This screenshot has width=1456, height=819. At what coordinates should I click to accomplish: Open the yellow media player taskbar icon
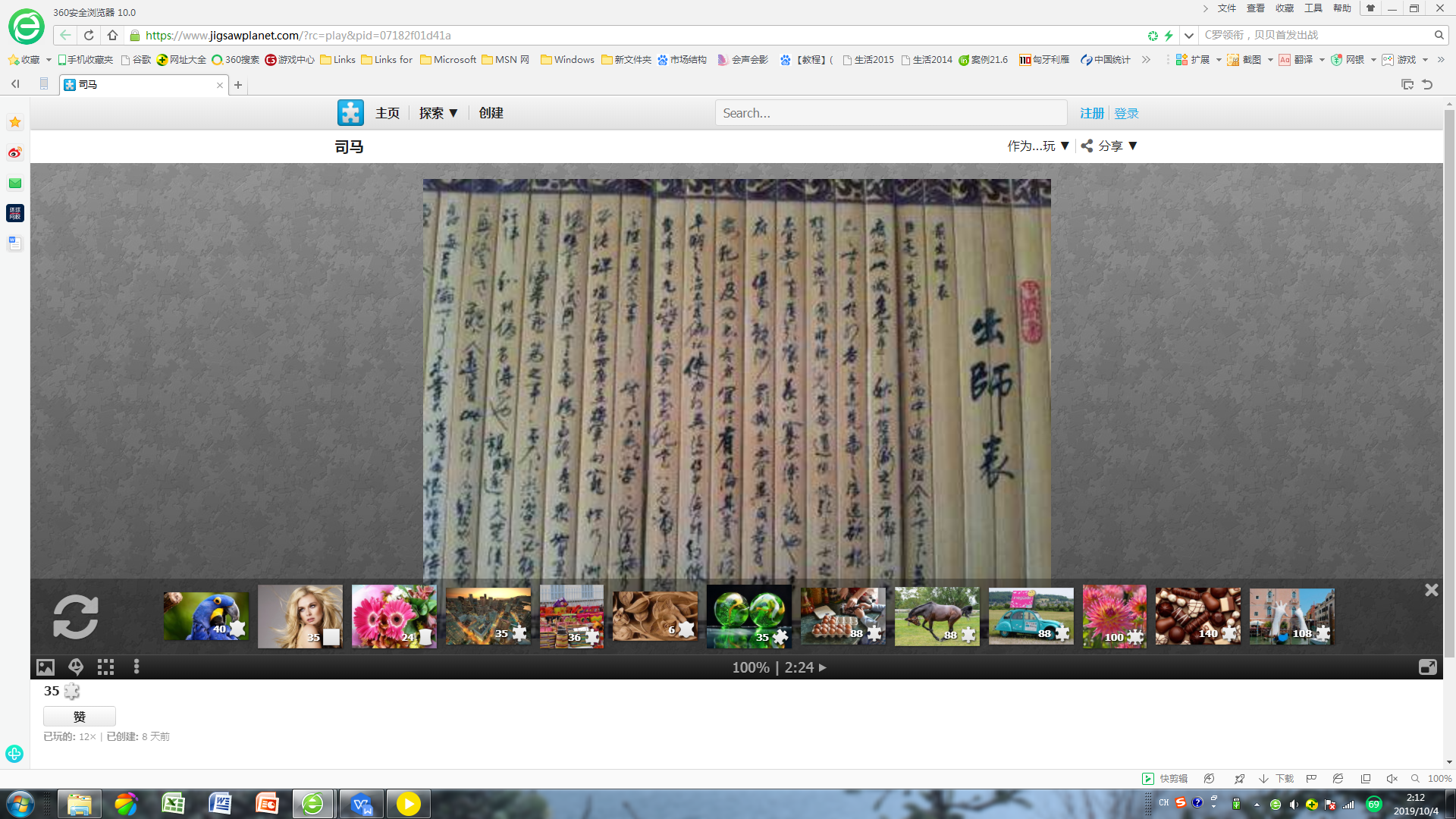coord(408,803)
